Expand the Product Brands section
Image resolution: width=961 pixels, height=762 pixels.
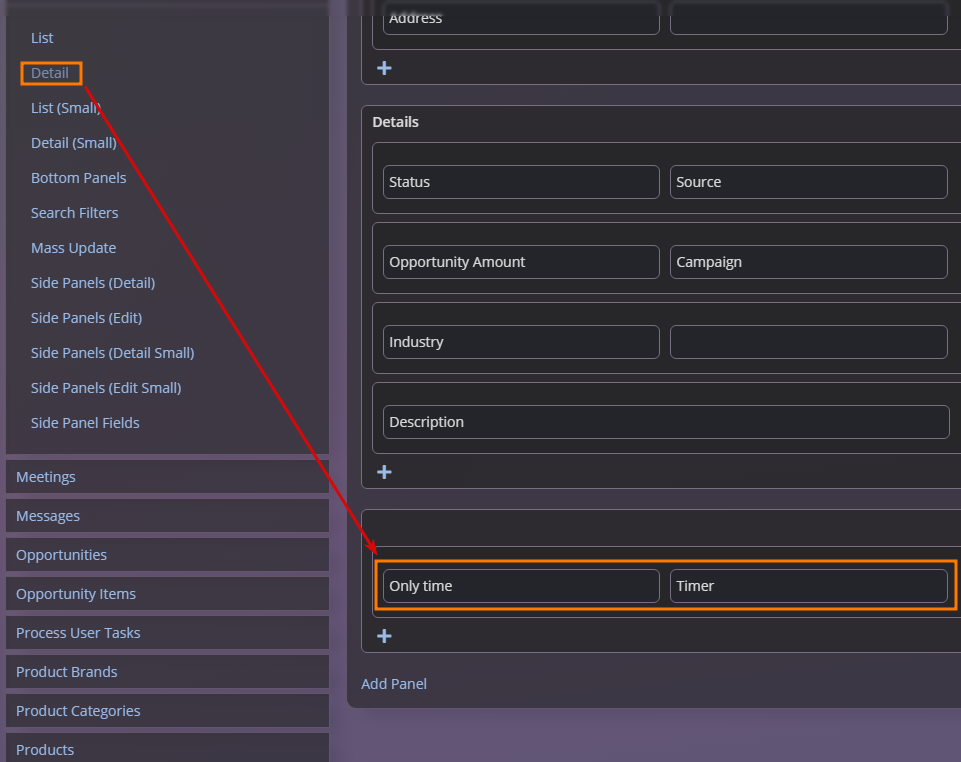click(x=66, y=672)
